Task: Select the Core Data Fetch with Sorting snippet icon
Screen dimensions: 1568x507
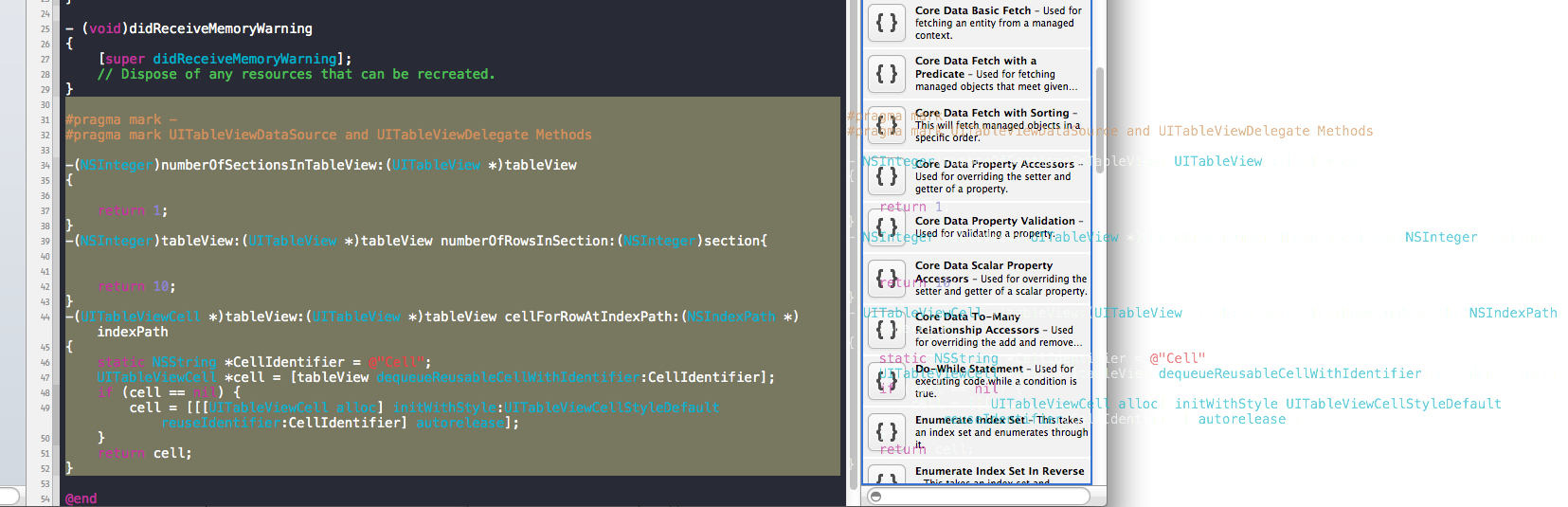Action: coord(887,124)
